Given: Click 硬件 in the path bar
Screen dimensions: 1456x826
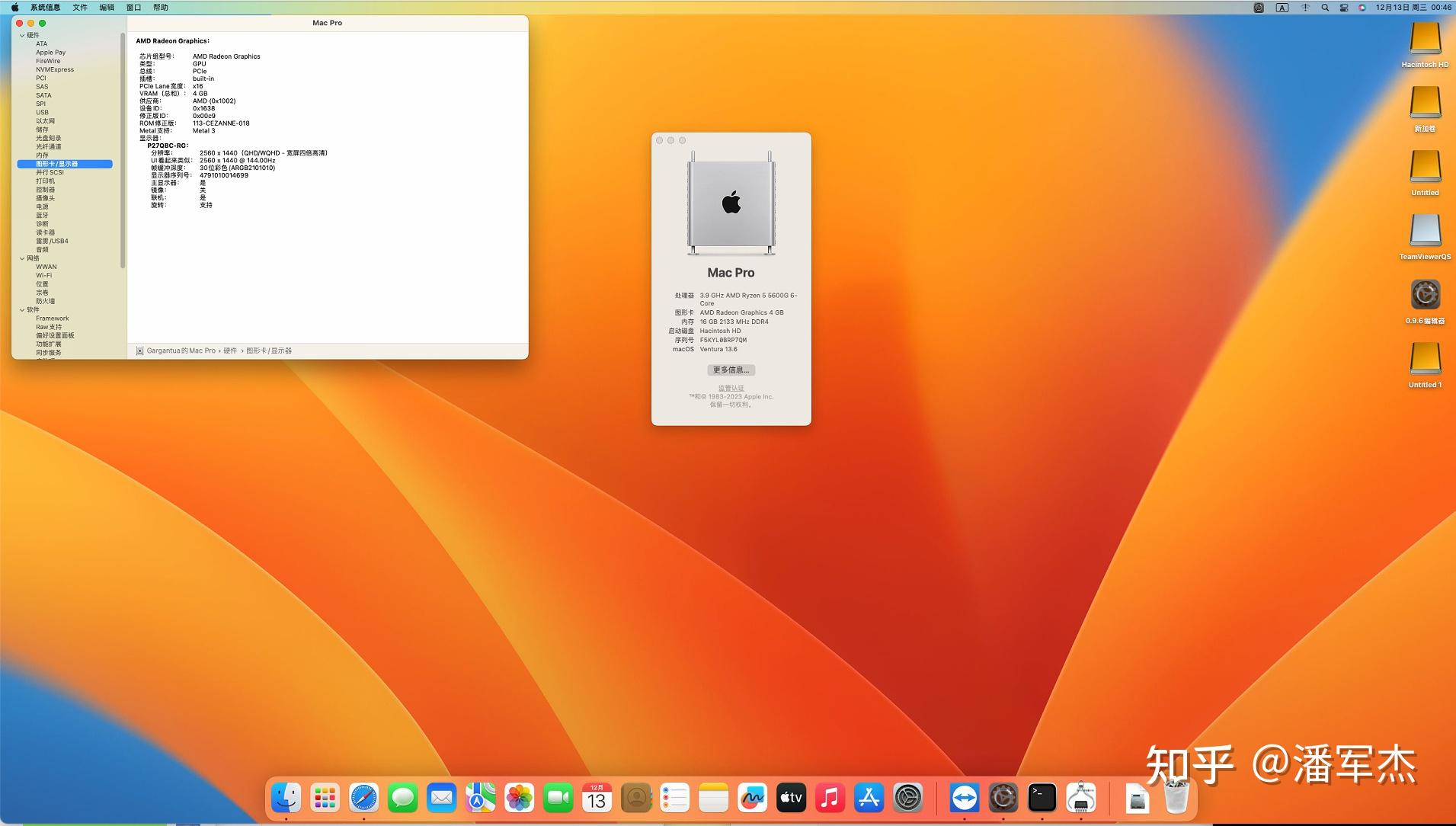Looking at the screenshot, I should point(230,351).
